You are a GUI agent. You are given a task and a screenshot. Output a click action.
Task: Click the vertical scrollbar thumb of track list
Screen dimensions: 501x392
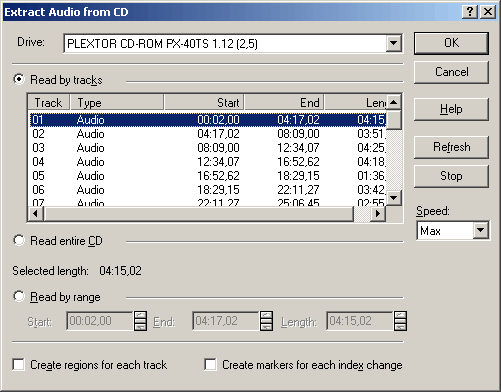click(394, 120)
